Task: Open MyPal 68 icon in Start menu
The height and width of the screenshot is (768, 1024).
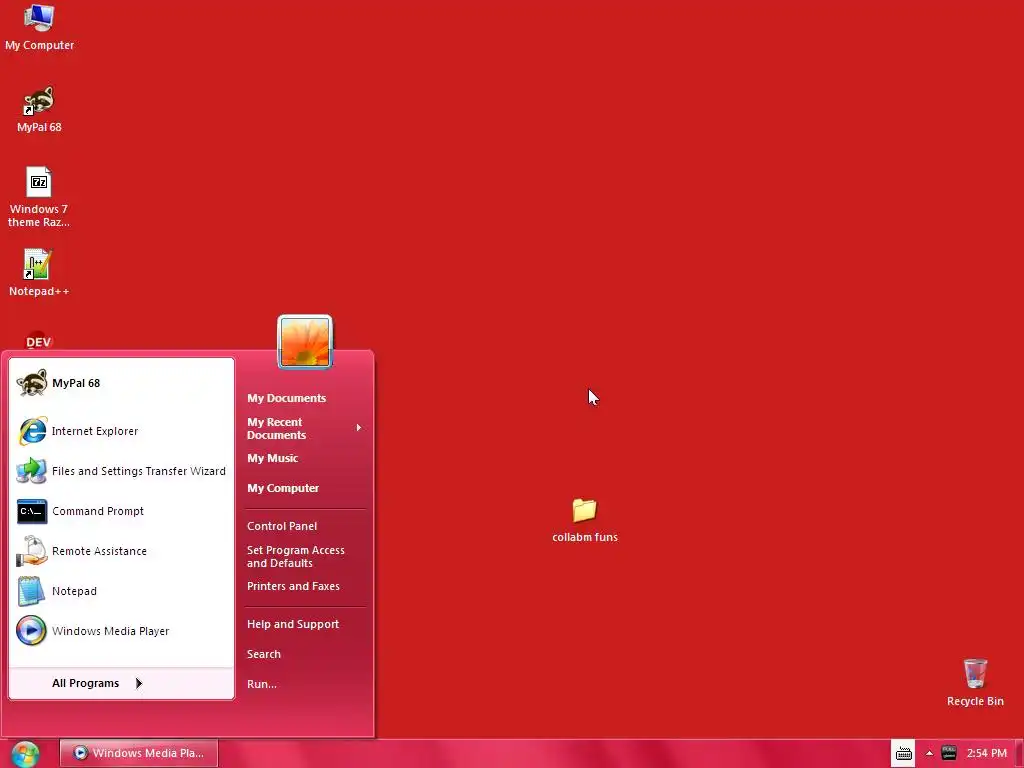Action: [x=31, y=383]
